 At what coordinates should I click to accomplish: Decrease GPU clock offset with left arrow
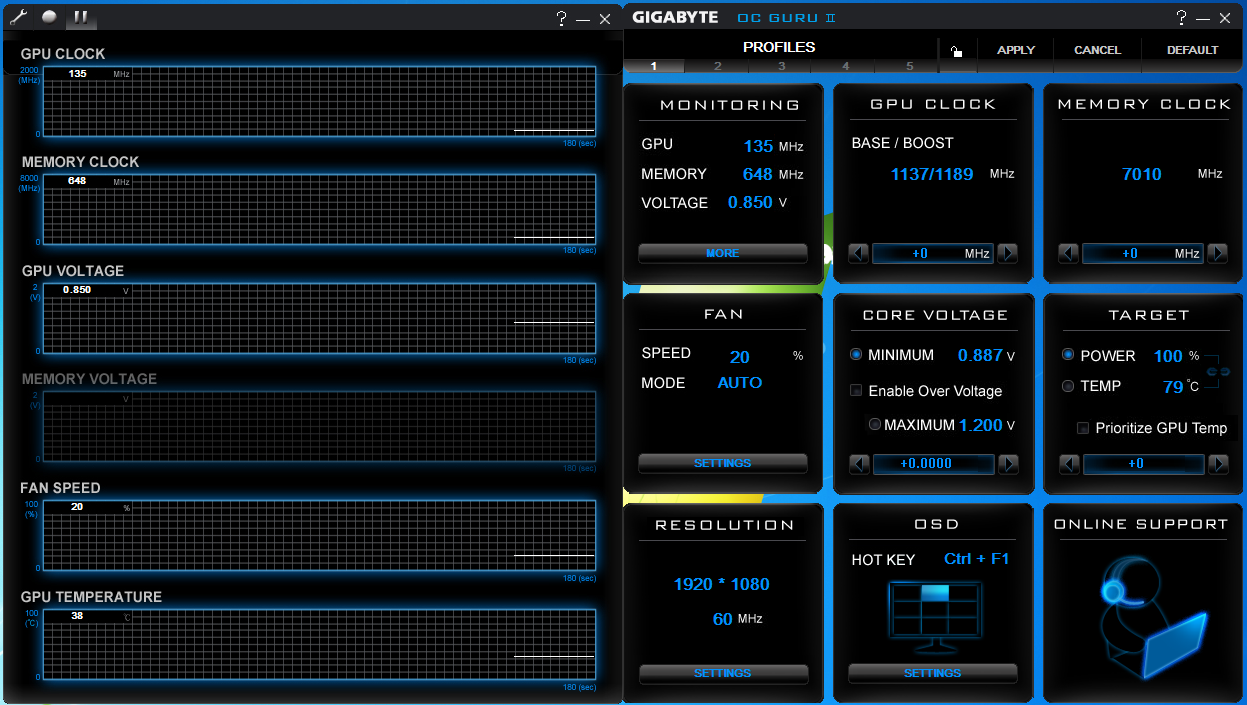point(858,254)
